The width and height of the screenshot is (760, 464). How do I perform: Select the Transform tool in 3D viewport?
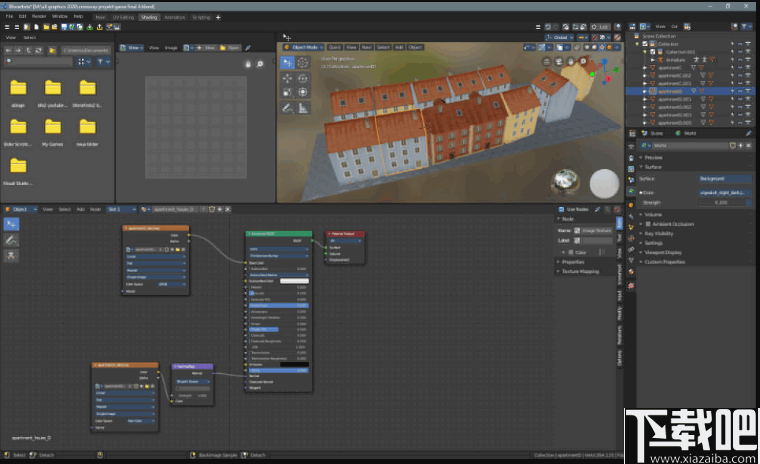(x=302, y=92)
